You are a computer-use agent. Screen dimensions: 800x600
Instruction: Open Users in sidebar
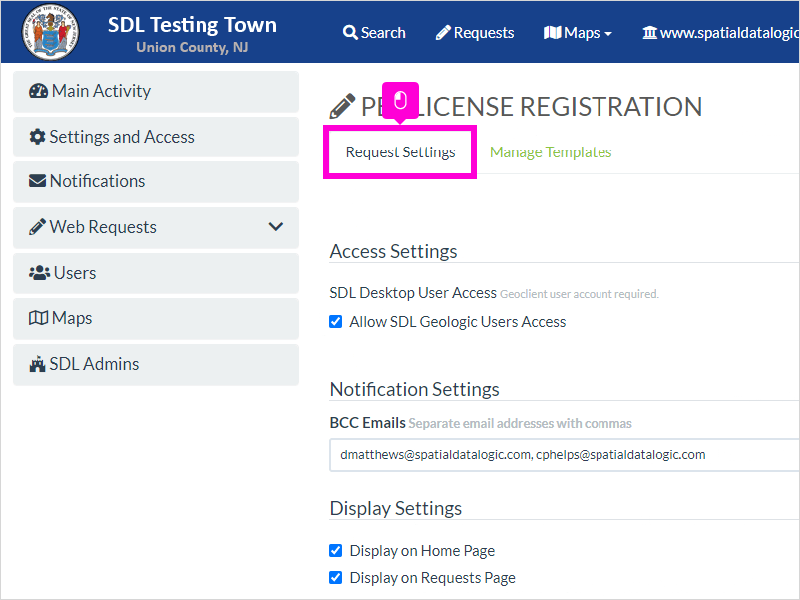156,273
